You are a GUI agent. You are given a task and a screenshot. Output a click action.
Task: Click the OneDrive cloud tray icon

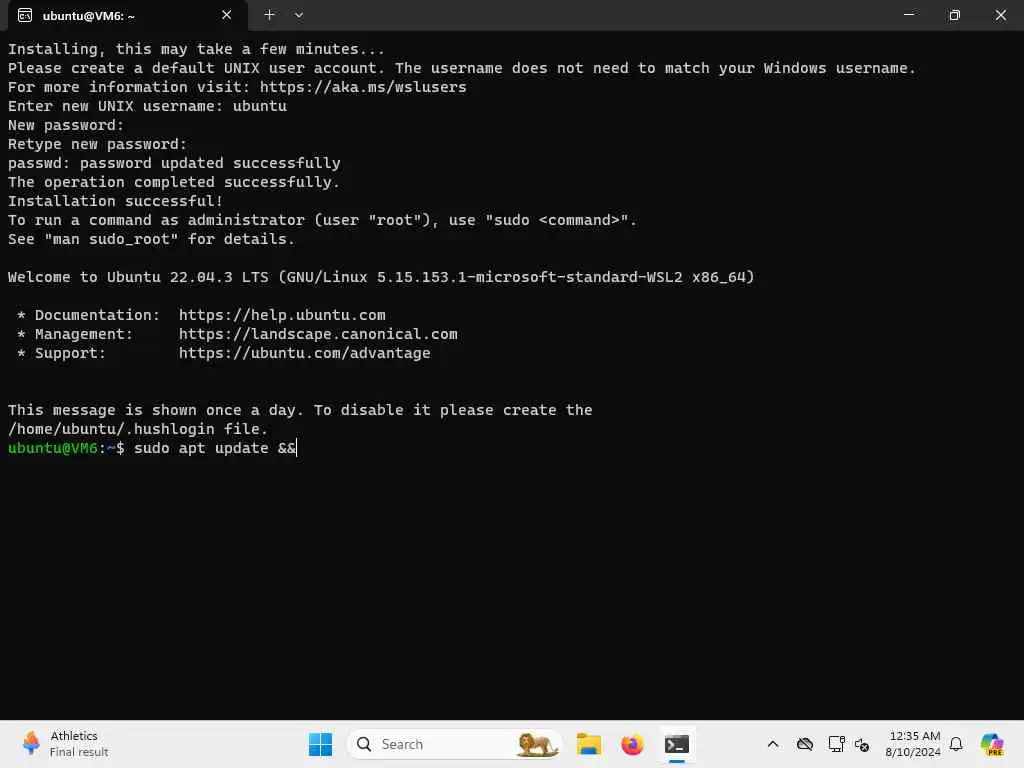click(805, 744)
